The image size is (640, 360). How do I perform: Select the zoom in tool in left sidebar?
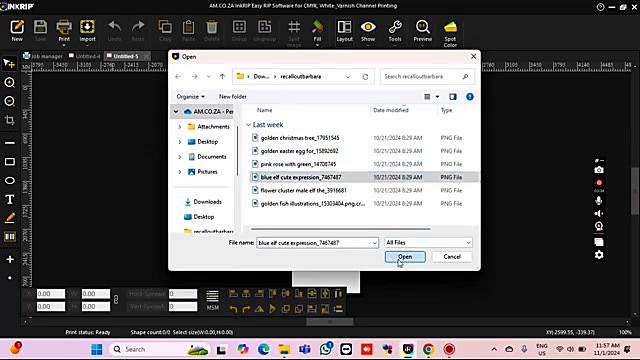pyautogui.click(x=9, y=82)
